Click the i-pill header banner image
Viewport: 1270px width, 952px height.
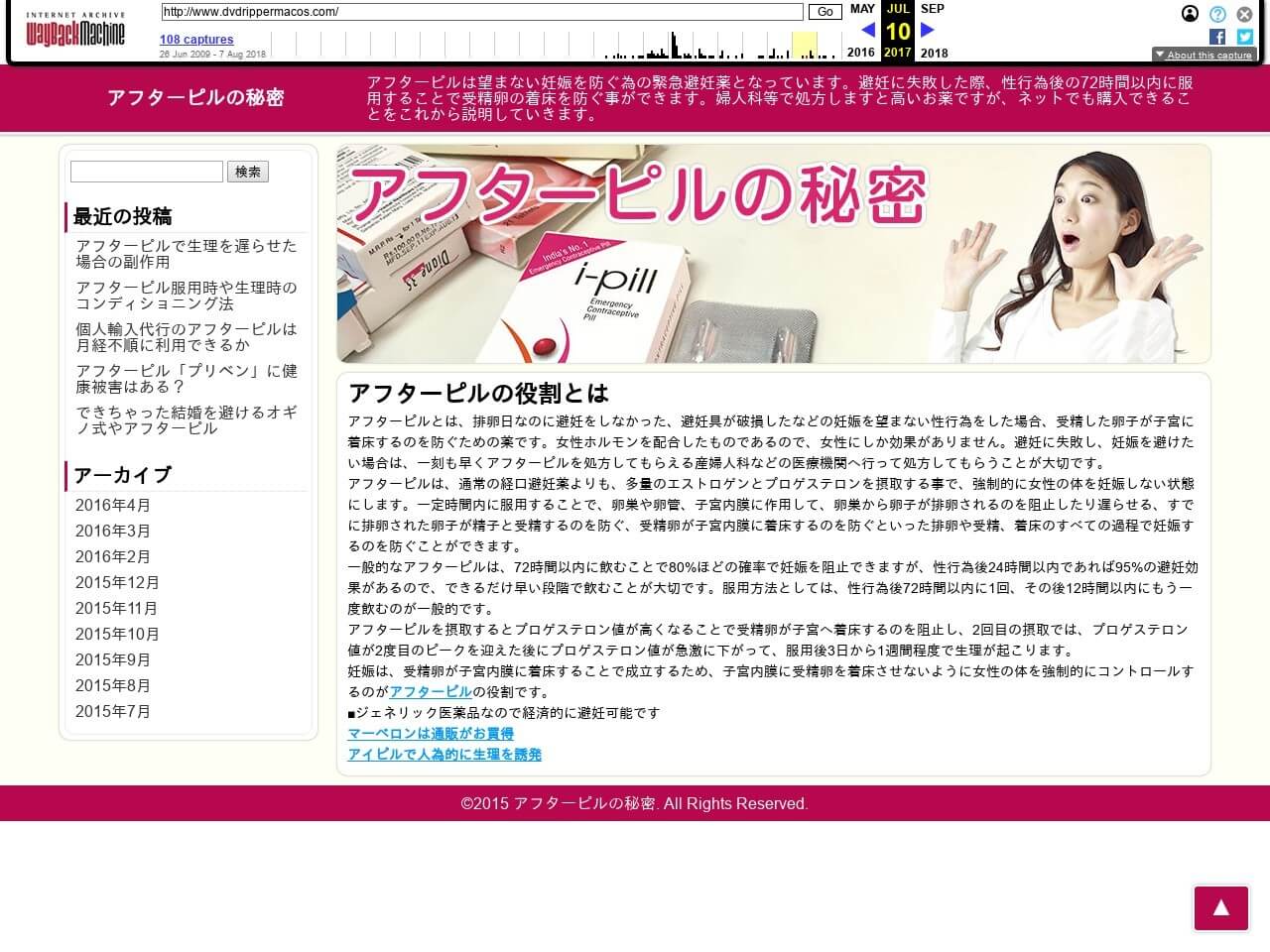click(x=773, y=254)
